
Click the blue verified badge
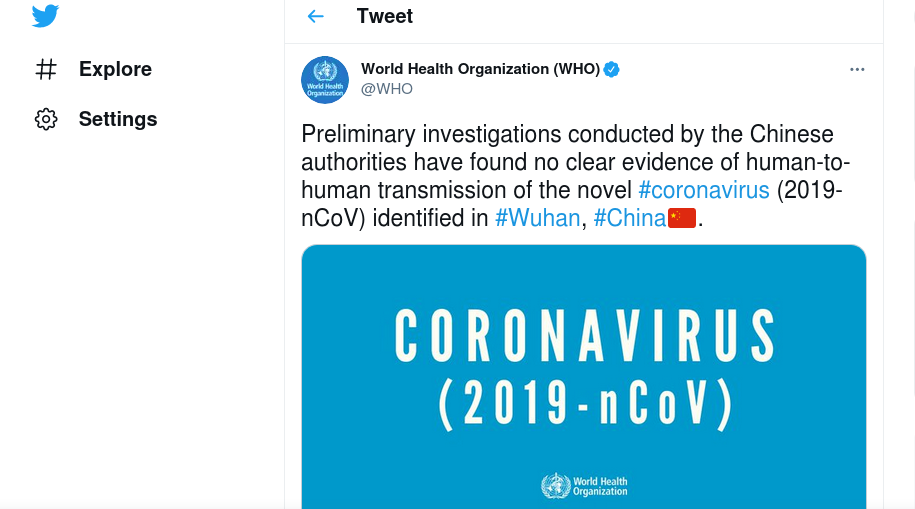(612, 69)
